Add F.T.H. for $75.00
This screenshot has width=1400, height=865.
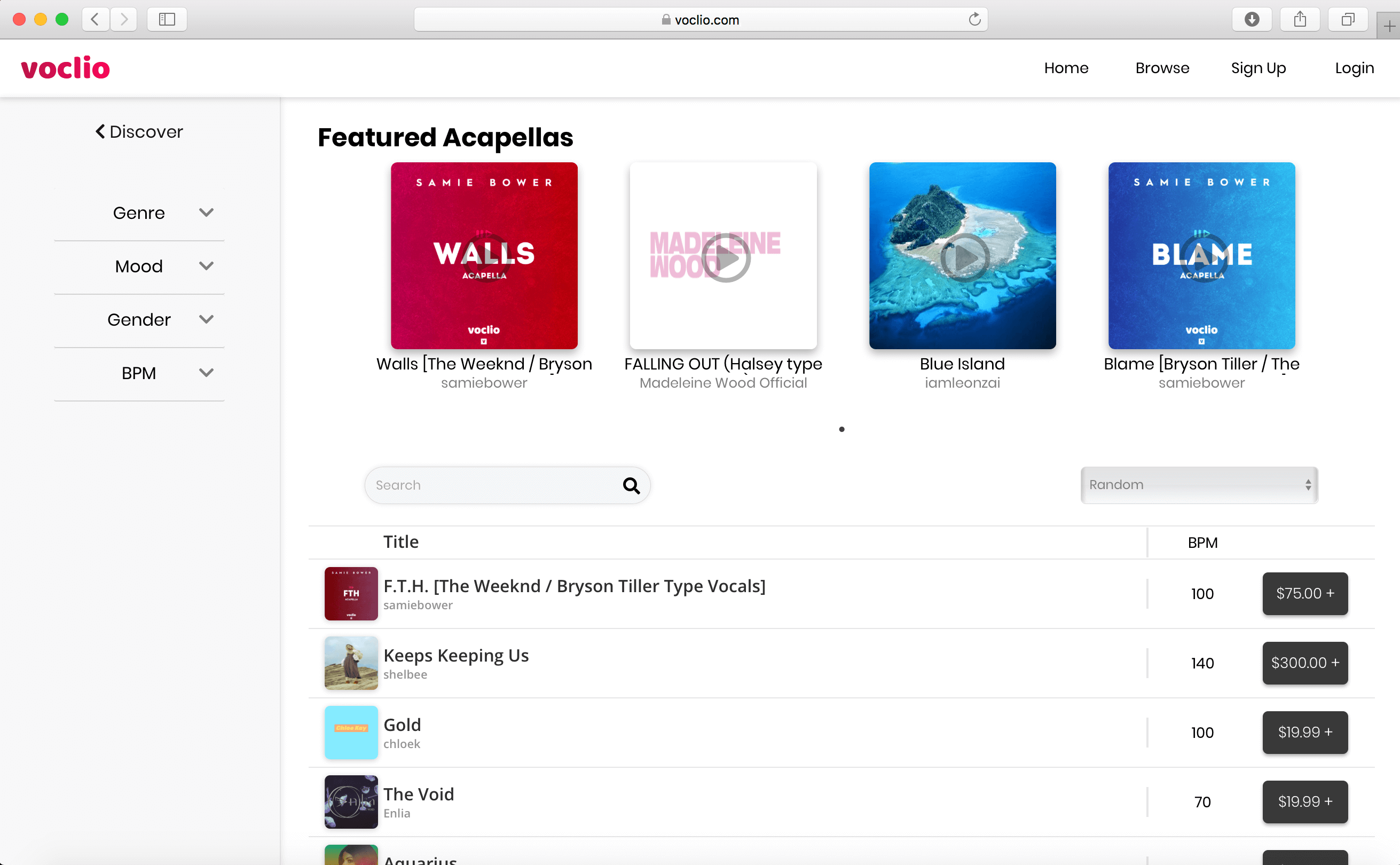pyautogui.click(x=1304, y=593)
